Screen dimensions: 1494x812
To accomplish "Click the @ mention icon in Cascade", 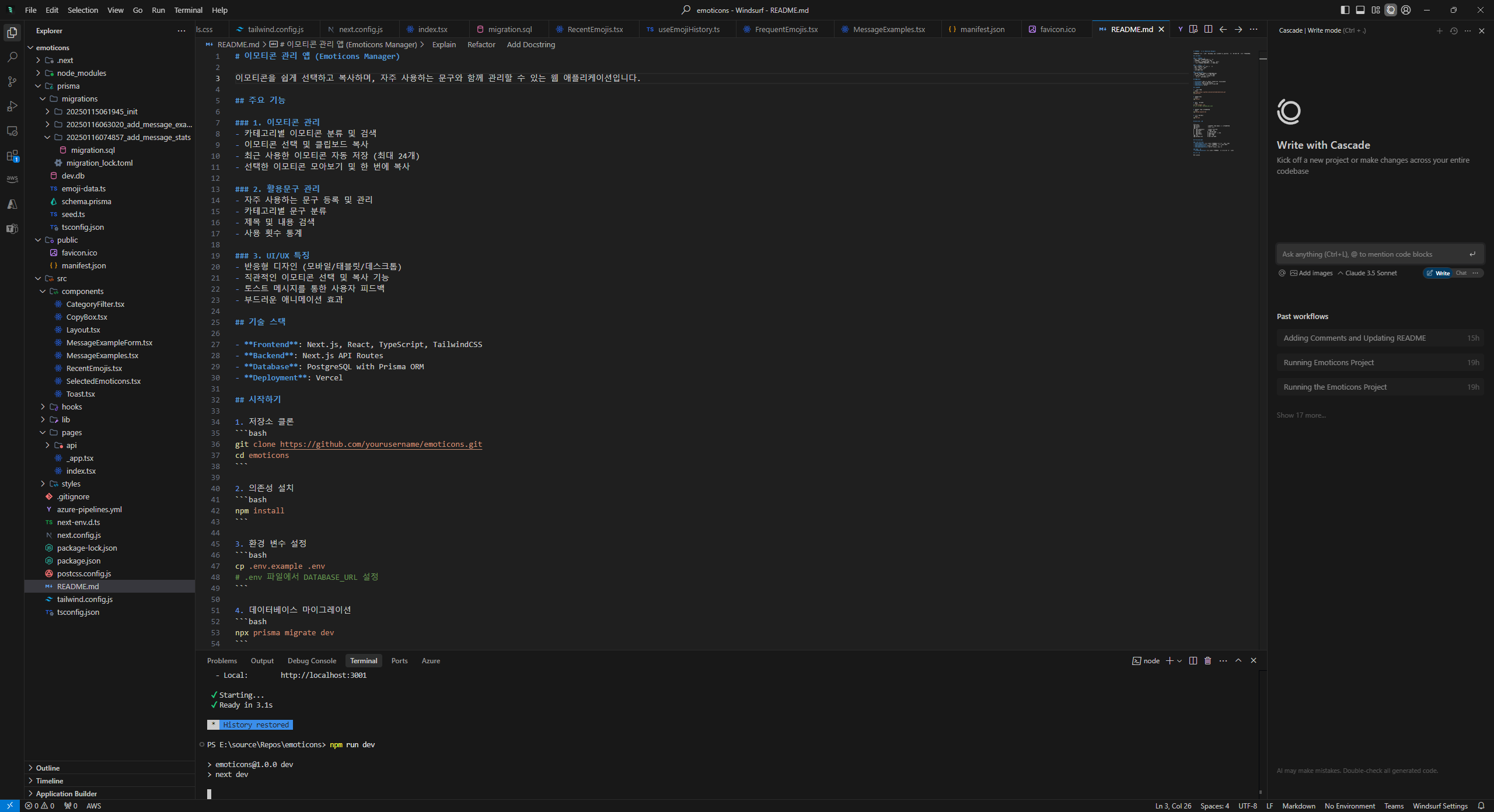I will click(x=1282, y=273).
